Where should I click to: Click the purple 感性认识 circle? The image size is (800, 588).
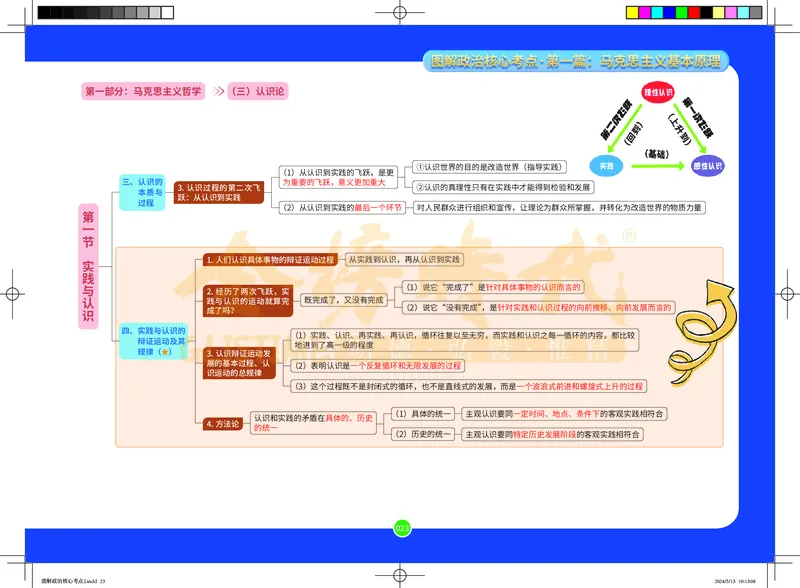[708, 165]
